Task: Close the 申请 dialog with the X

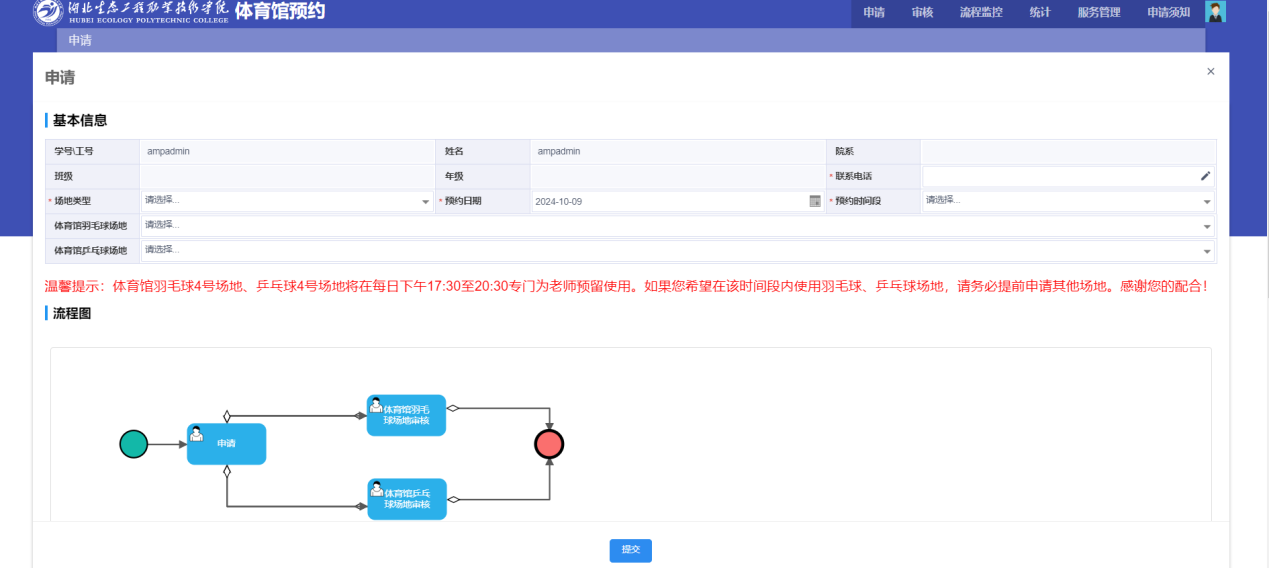Action: [1210, 72]
